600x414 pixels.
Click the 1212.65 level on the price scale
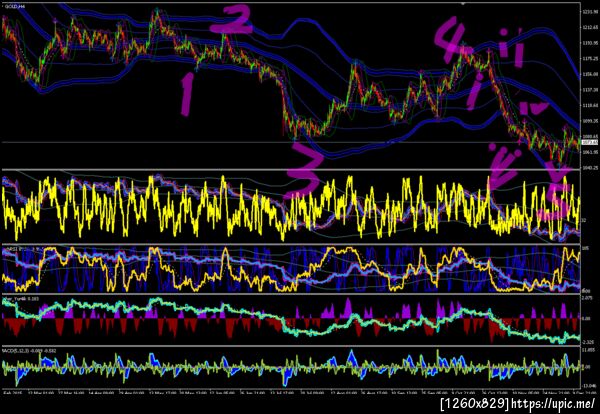[590, 27]
